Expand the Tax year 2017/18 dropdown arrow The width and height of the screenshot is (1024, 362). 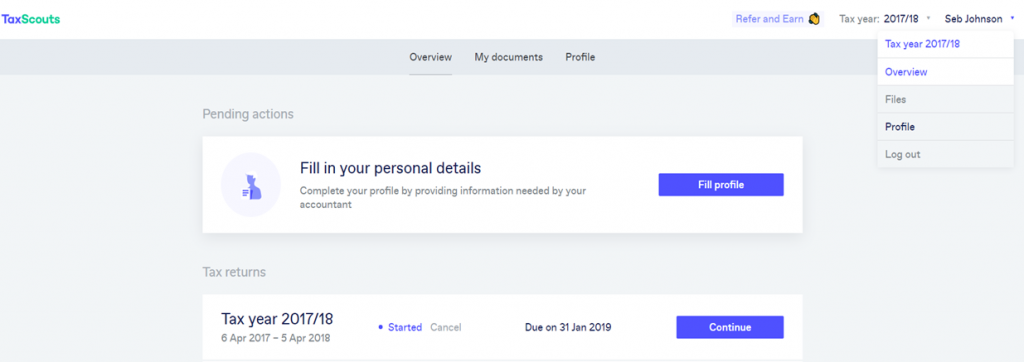pos(928,19)
